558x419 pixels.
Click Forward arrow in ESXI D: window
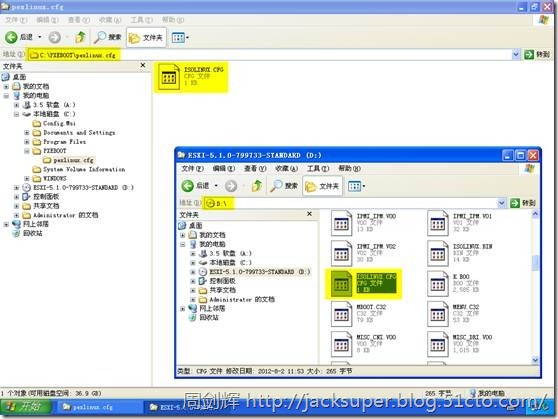(231, 186)
